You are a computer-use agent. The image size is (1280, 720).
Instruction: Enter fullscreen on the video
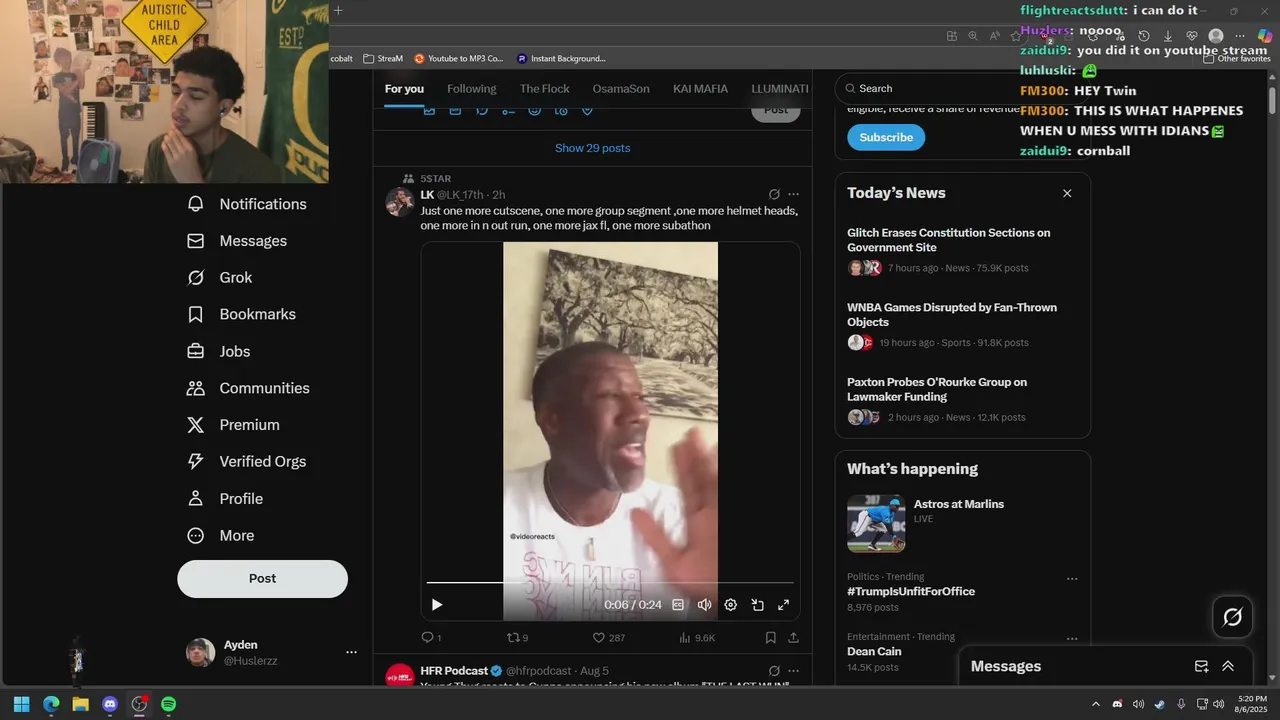(x=783, y=605)
